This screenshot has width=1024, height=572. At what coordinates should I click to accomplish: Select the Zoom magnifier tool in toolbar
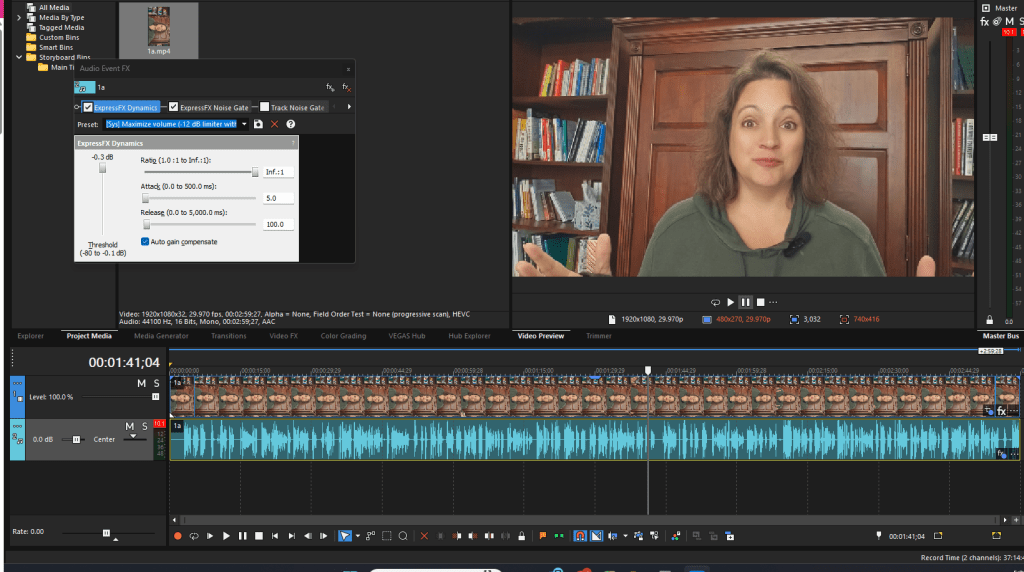(x=403, y=536)
